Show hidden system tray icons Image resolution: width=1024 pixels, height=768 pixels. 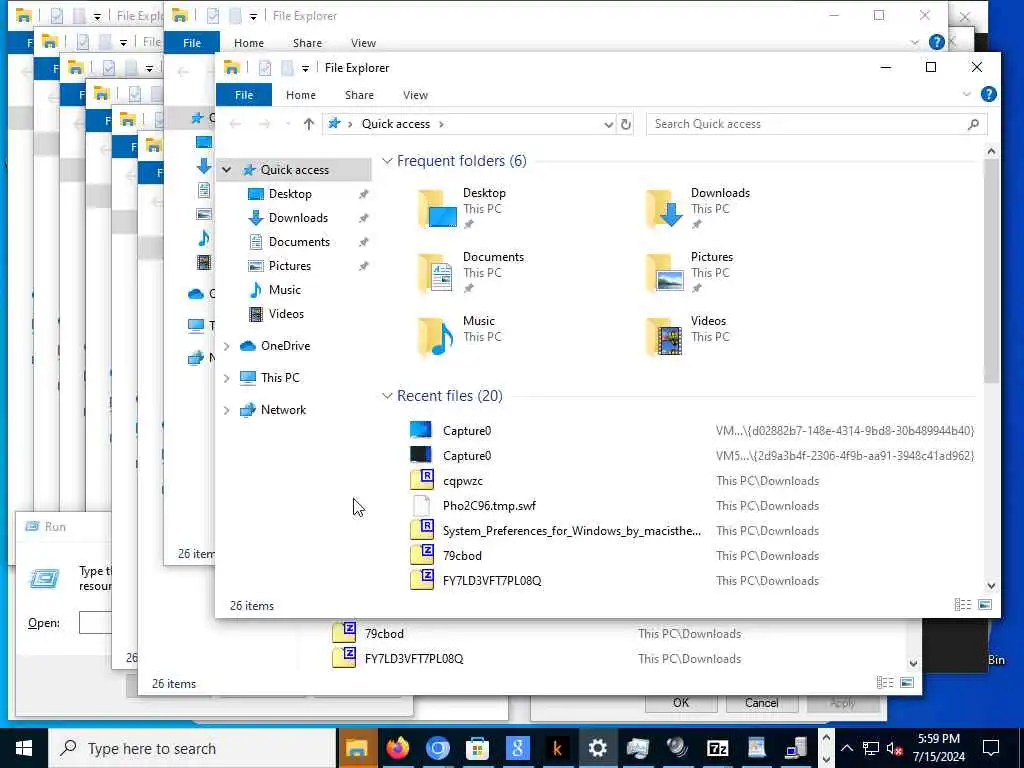tap(846, 748)
